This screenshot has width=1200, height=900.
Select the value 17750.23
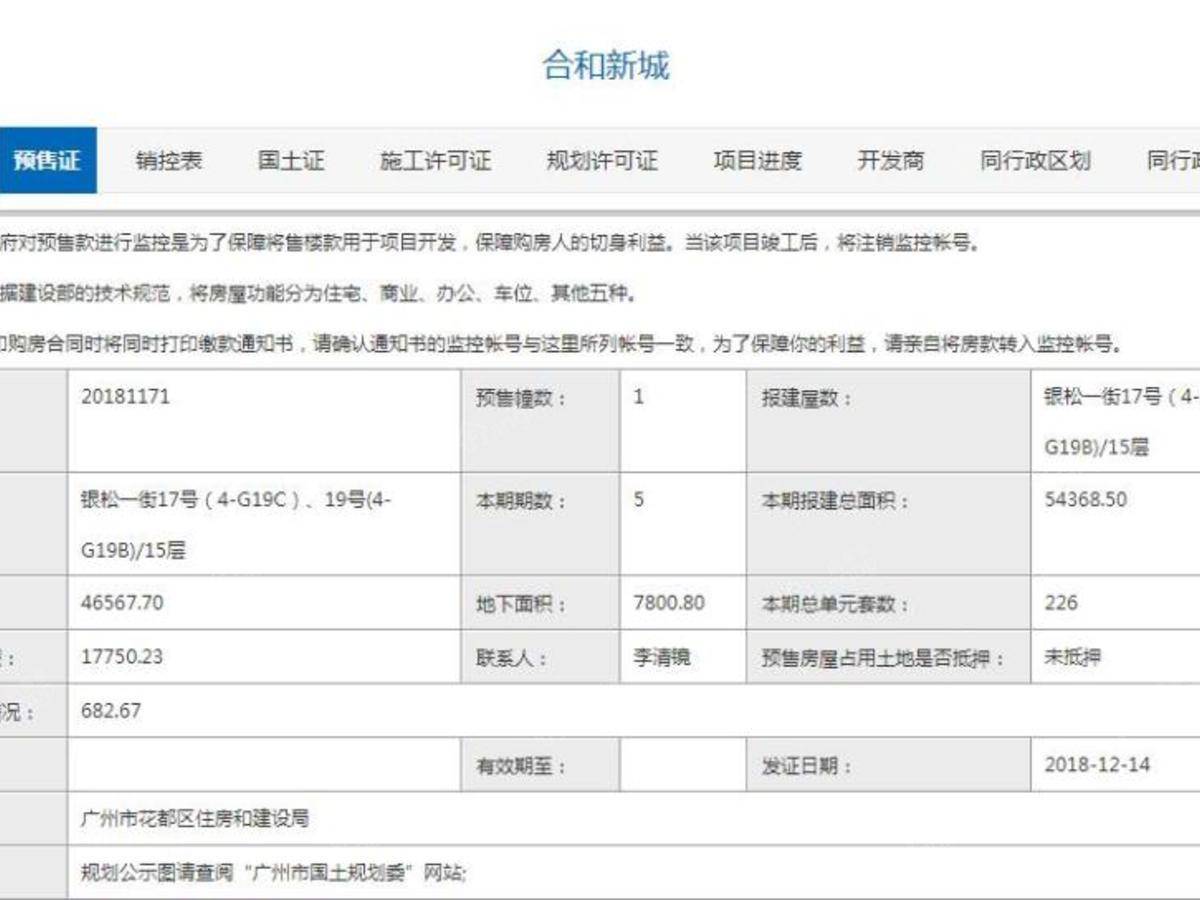click(122, 657)
